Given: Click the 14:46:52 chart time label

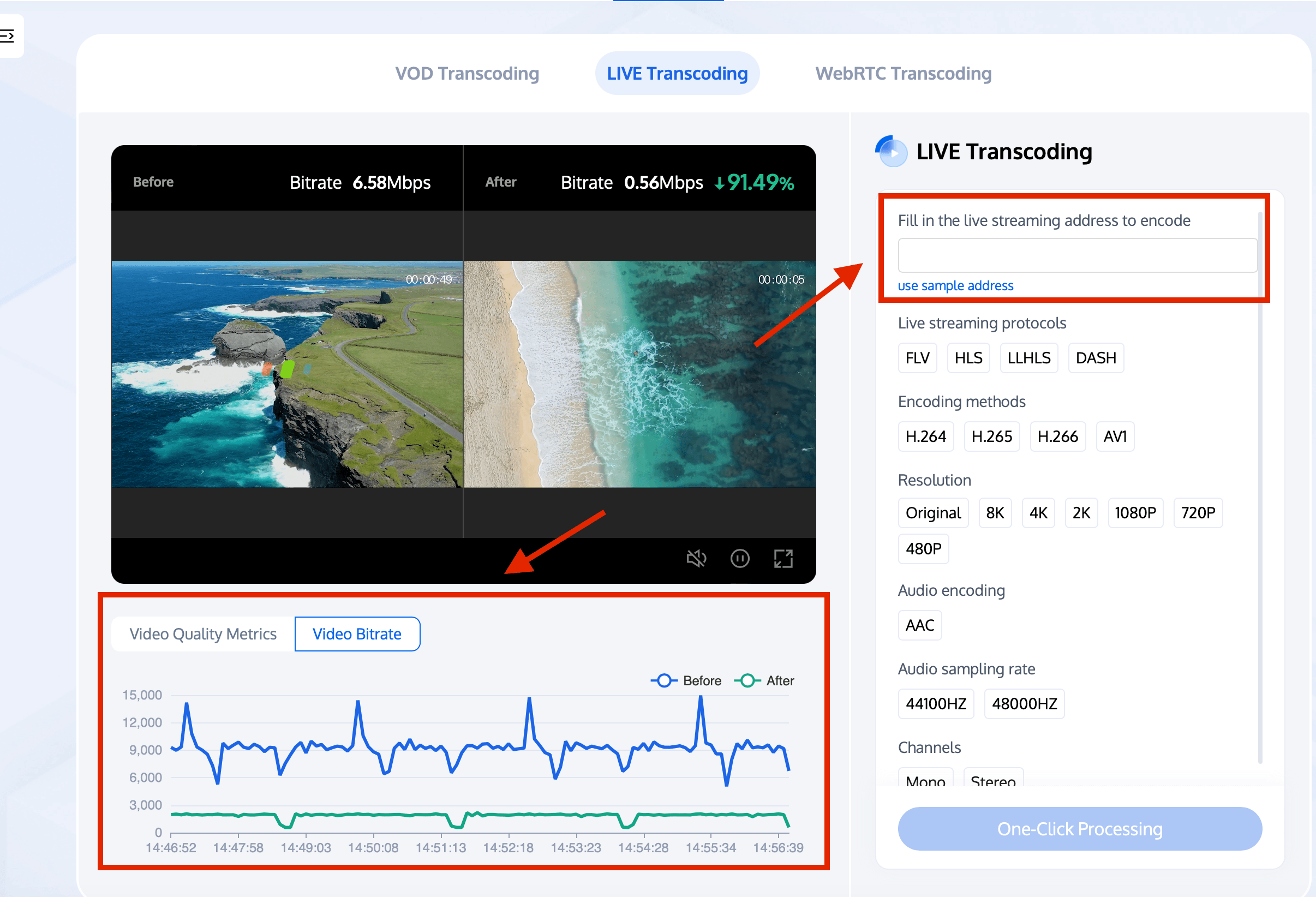Looking at the screenshot, I should (x=171, y=848).
